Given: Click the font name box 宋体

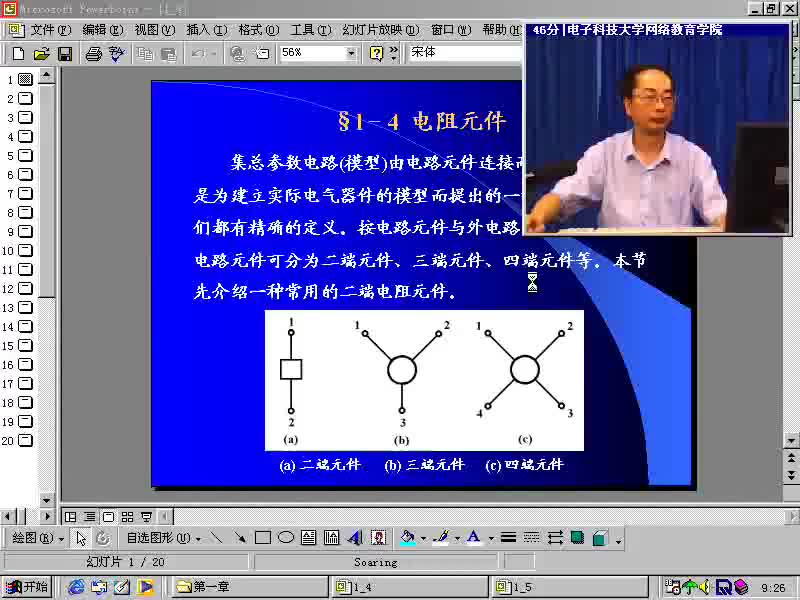Looking at the screenshot, I should (x=464, y=53).
